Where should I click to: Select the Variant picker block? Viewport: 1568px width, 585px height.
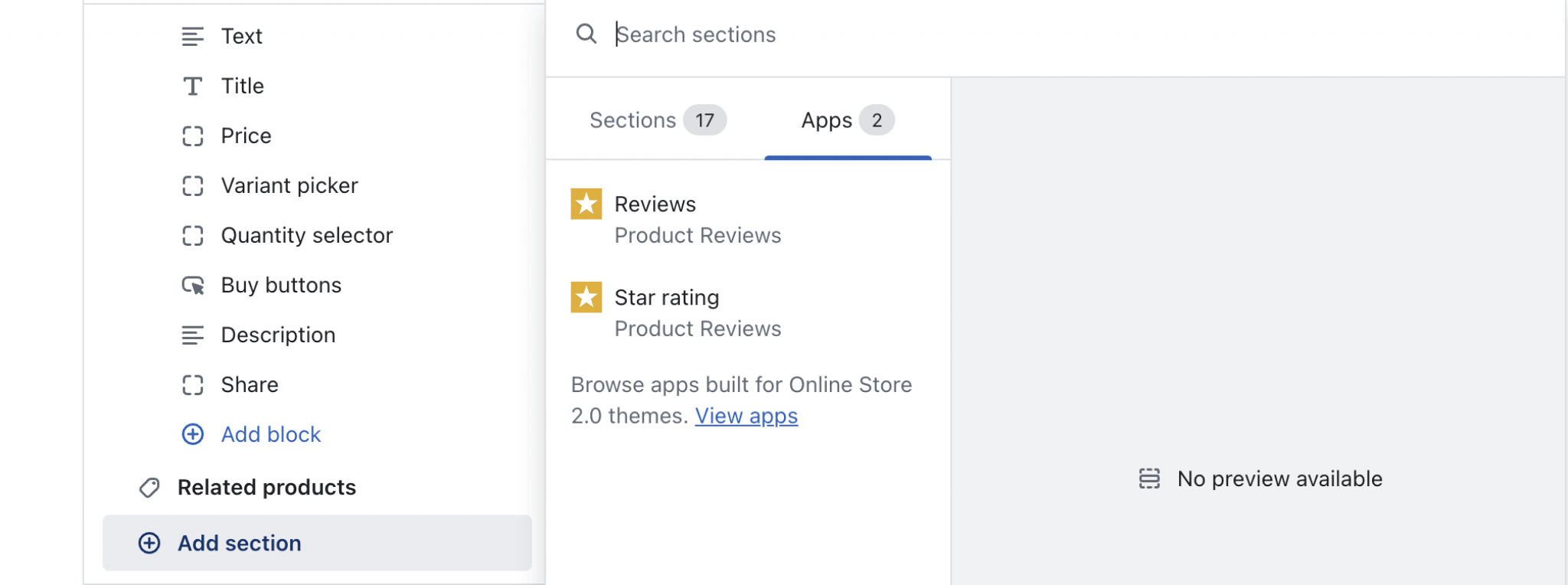289,185
